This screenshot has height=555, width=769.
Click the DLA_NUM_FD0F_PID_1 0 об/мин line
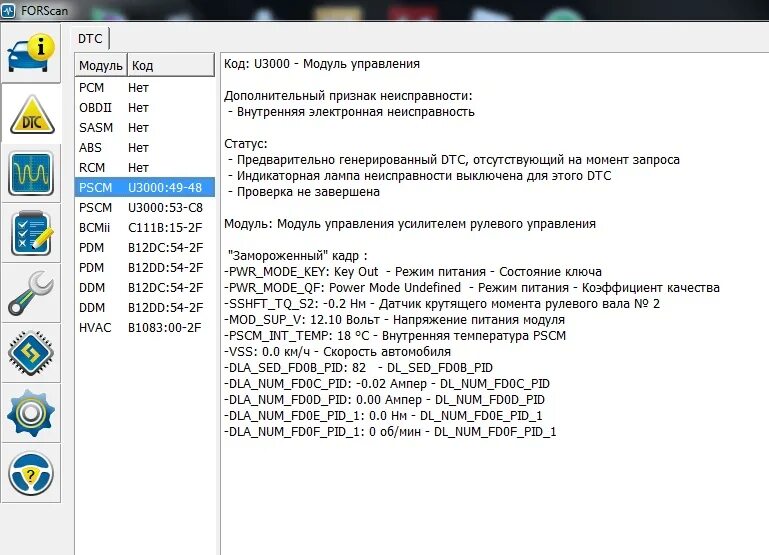390,432
